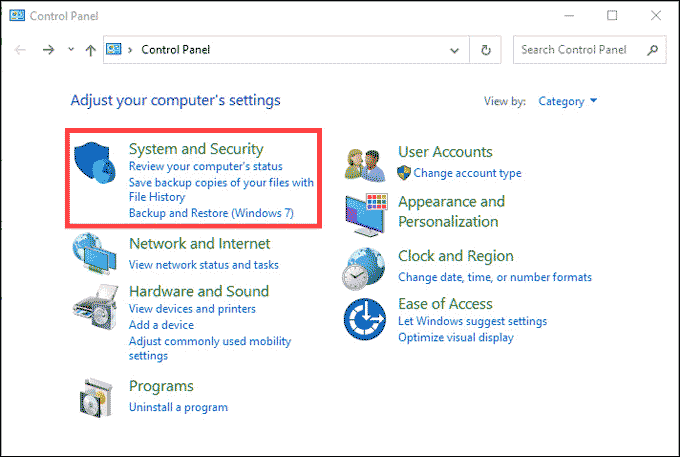
Task: Click the Network and Internet globe icon
Action: point(96,254)
